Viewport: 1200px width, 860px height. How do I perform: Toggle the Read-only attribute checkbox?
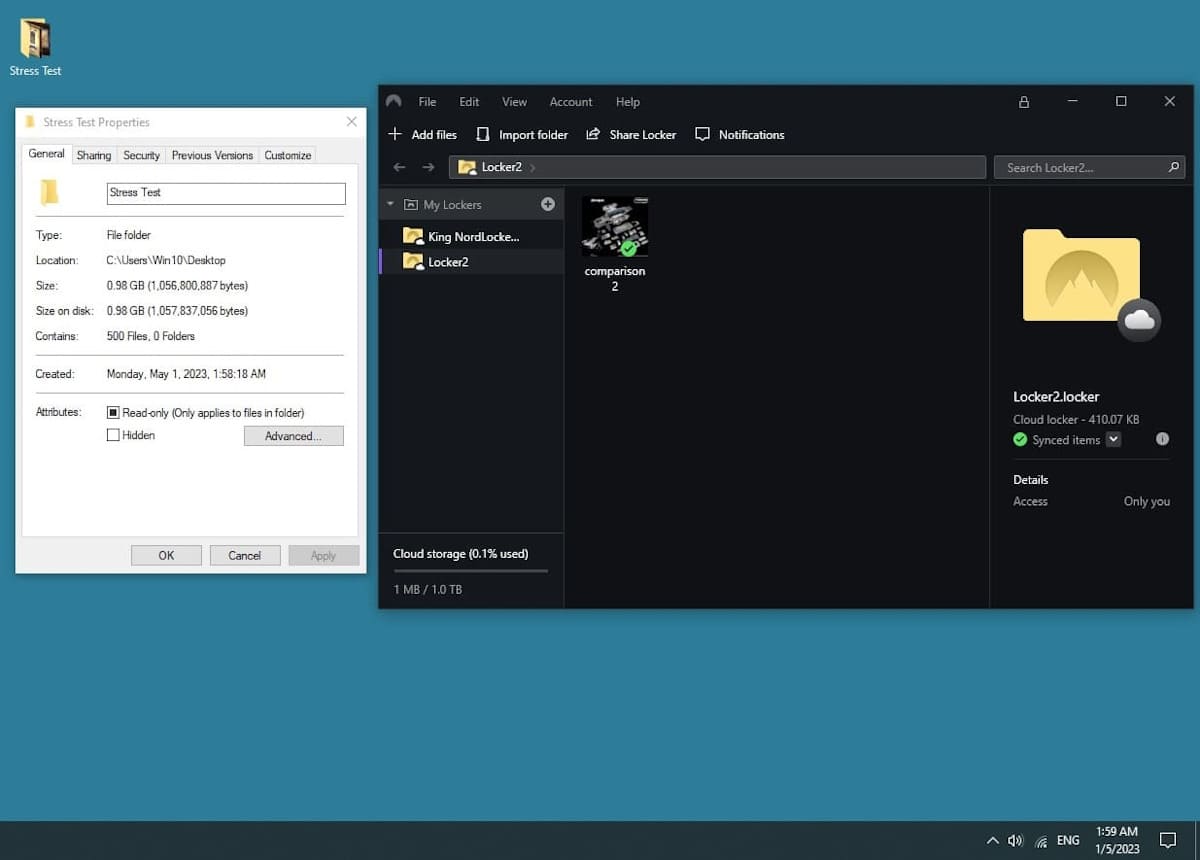coord(113,412)
